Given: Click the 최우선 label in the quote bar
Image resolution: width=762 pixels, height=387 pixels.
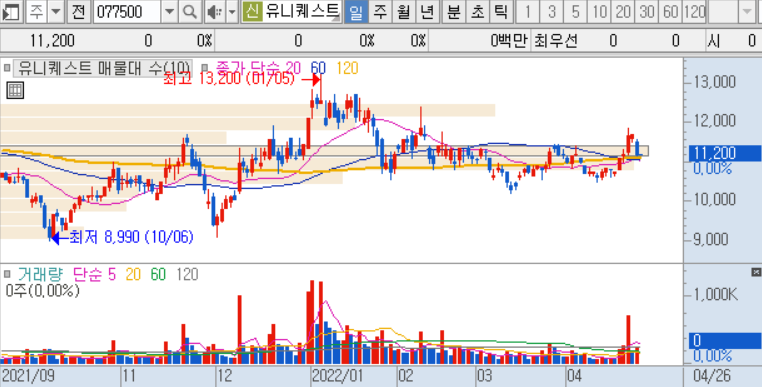Looking at the screenshot, I should [x=556, y=41].
